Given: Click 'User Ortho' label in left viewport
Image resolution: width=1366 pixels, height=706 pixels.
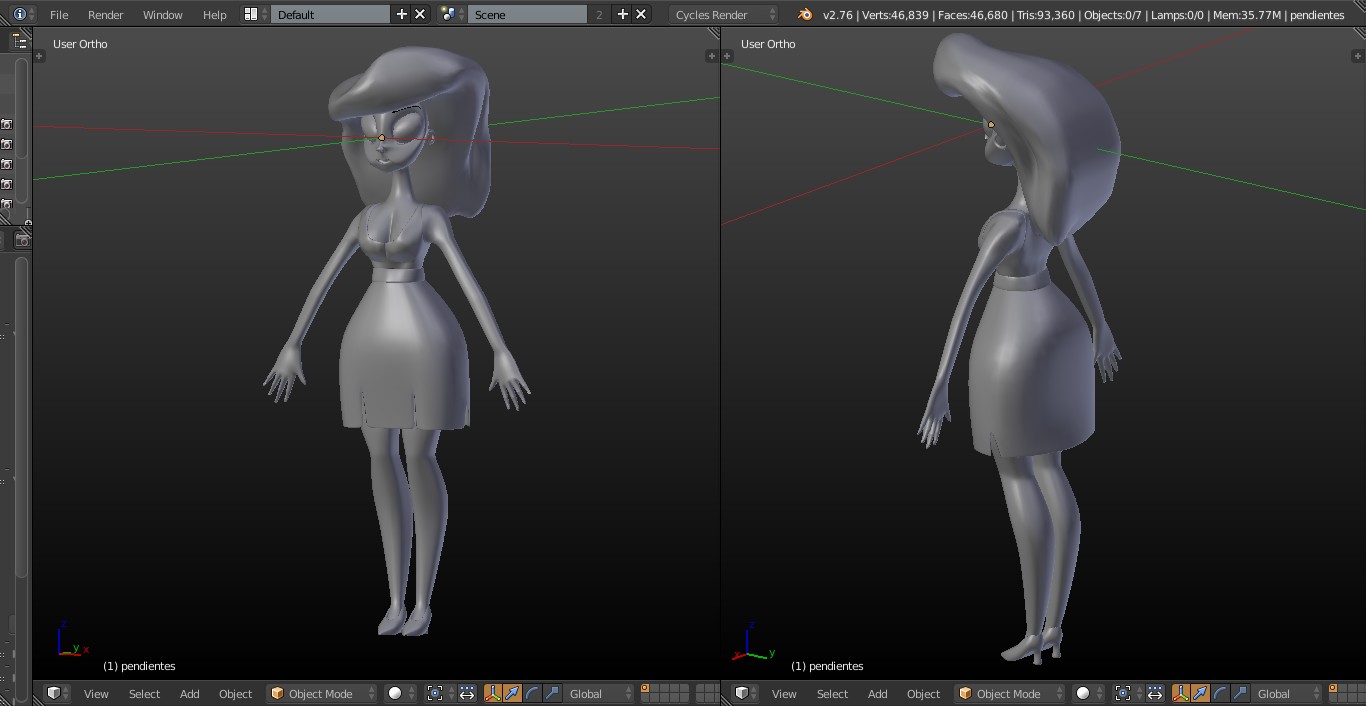Looking at the screenshot, I should pyautogui.click(x=80, y=44).
